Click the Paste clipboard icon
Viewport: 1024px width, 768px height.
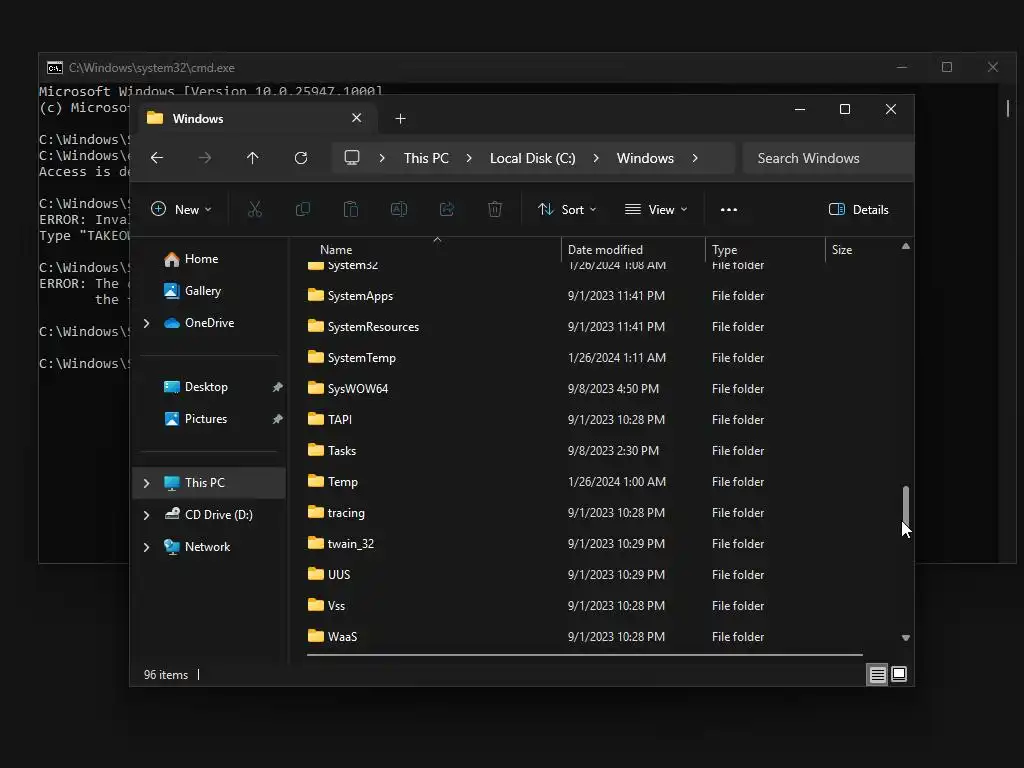click(351, 210)
